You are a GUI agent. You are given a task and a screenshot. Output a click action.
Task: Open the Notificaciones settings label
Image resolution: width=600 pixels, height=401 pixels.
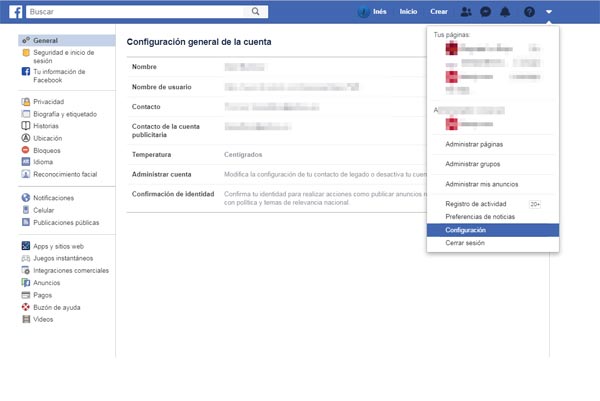(x=54, y=198)
